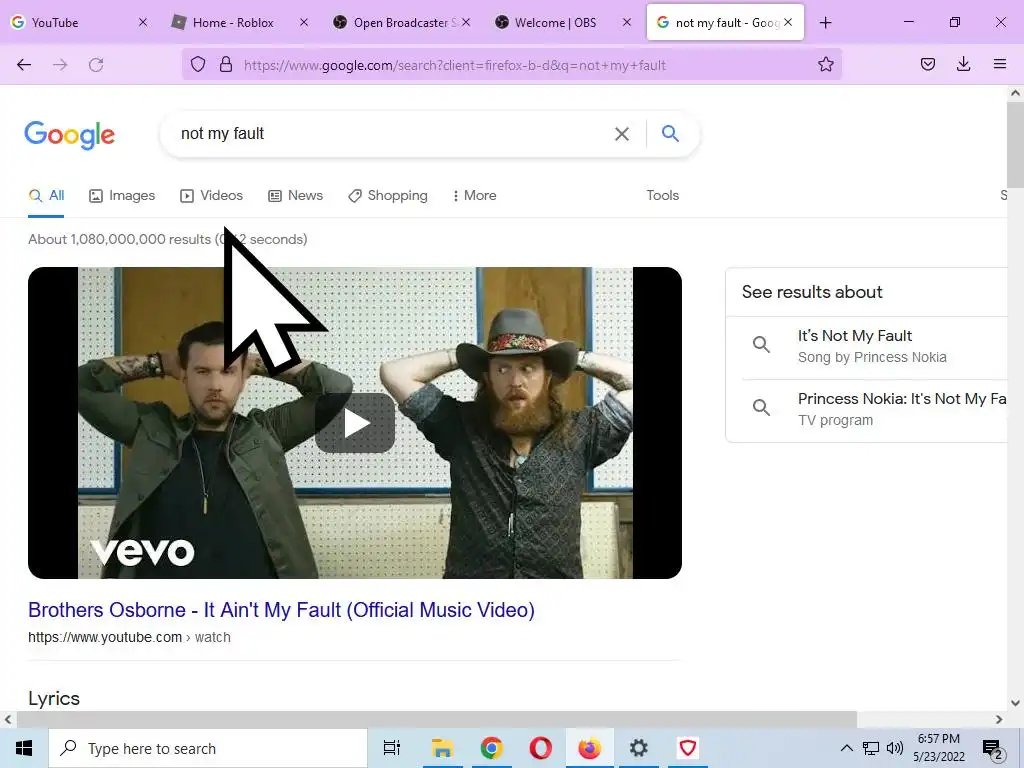Click the Google logo
1024x768 pixels.
pyautogui.click(x=70, y=135)
